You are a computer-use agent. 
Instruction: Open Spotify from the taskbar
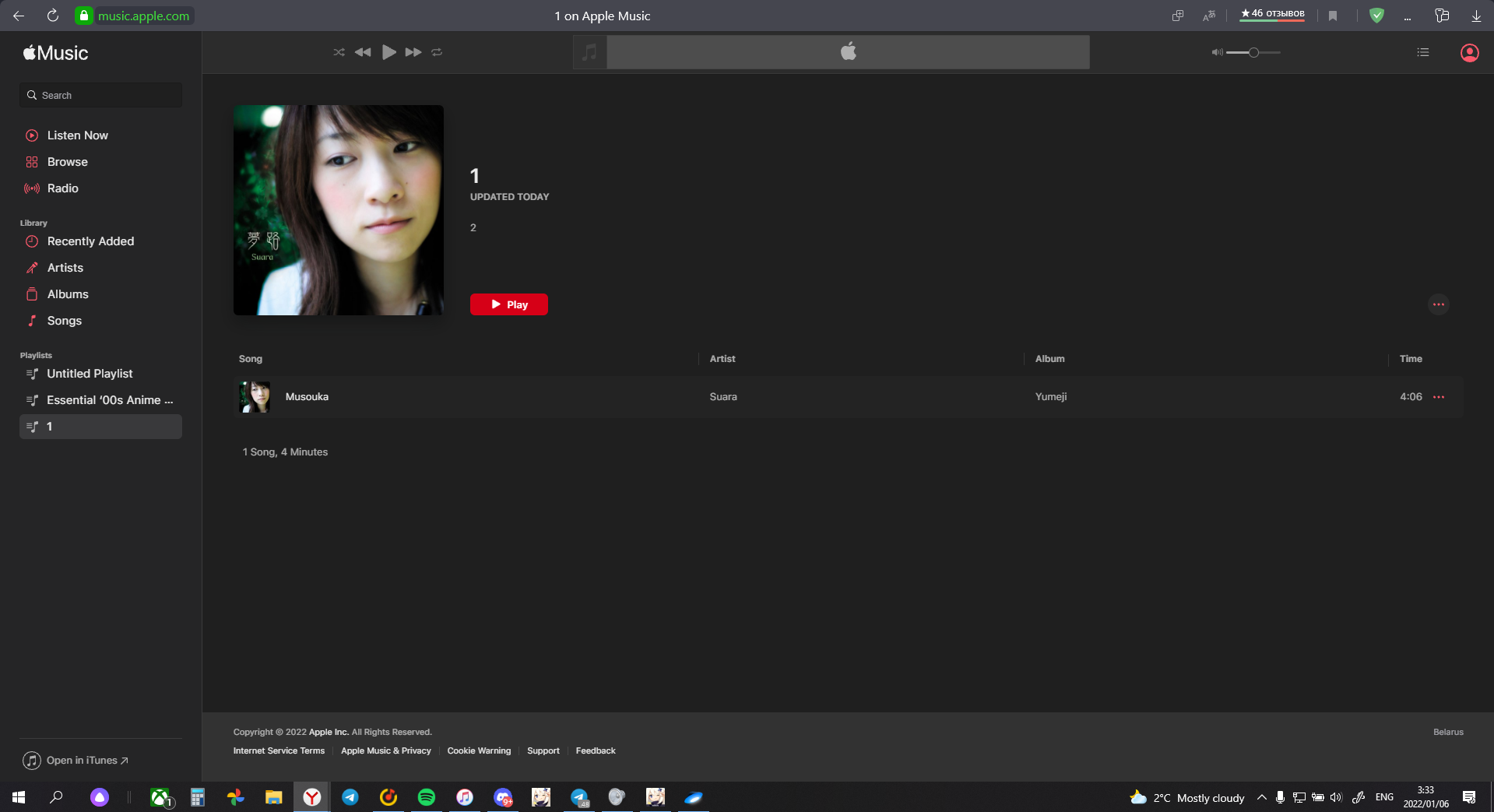[x=426, y=797]
